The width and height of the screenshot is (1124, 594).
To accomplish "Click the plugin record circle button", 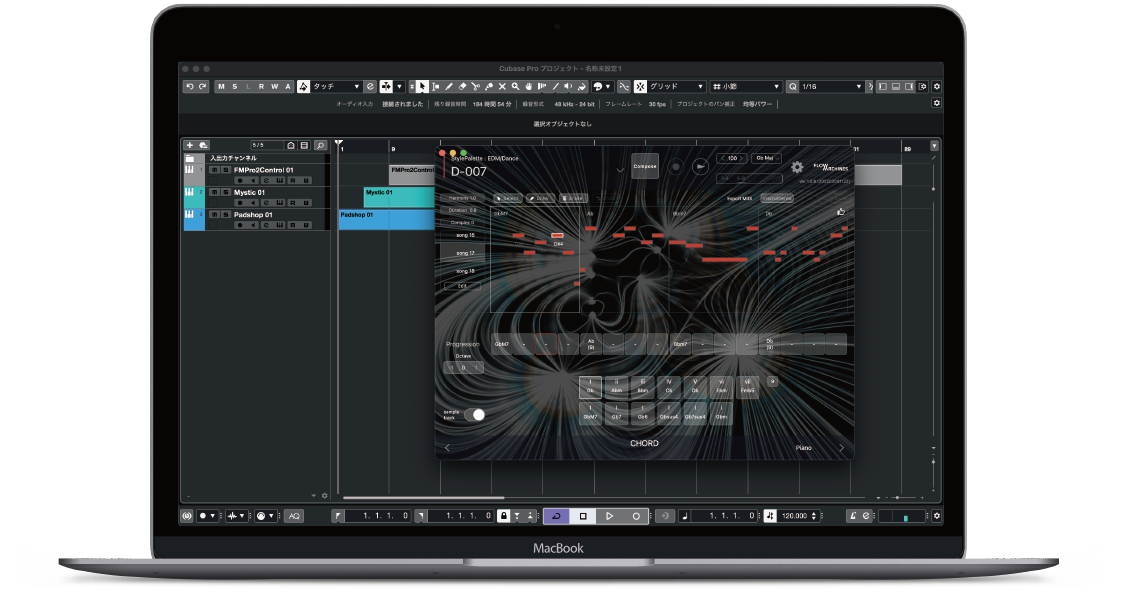I will (x=675, y=167).
